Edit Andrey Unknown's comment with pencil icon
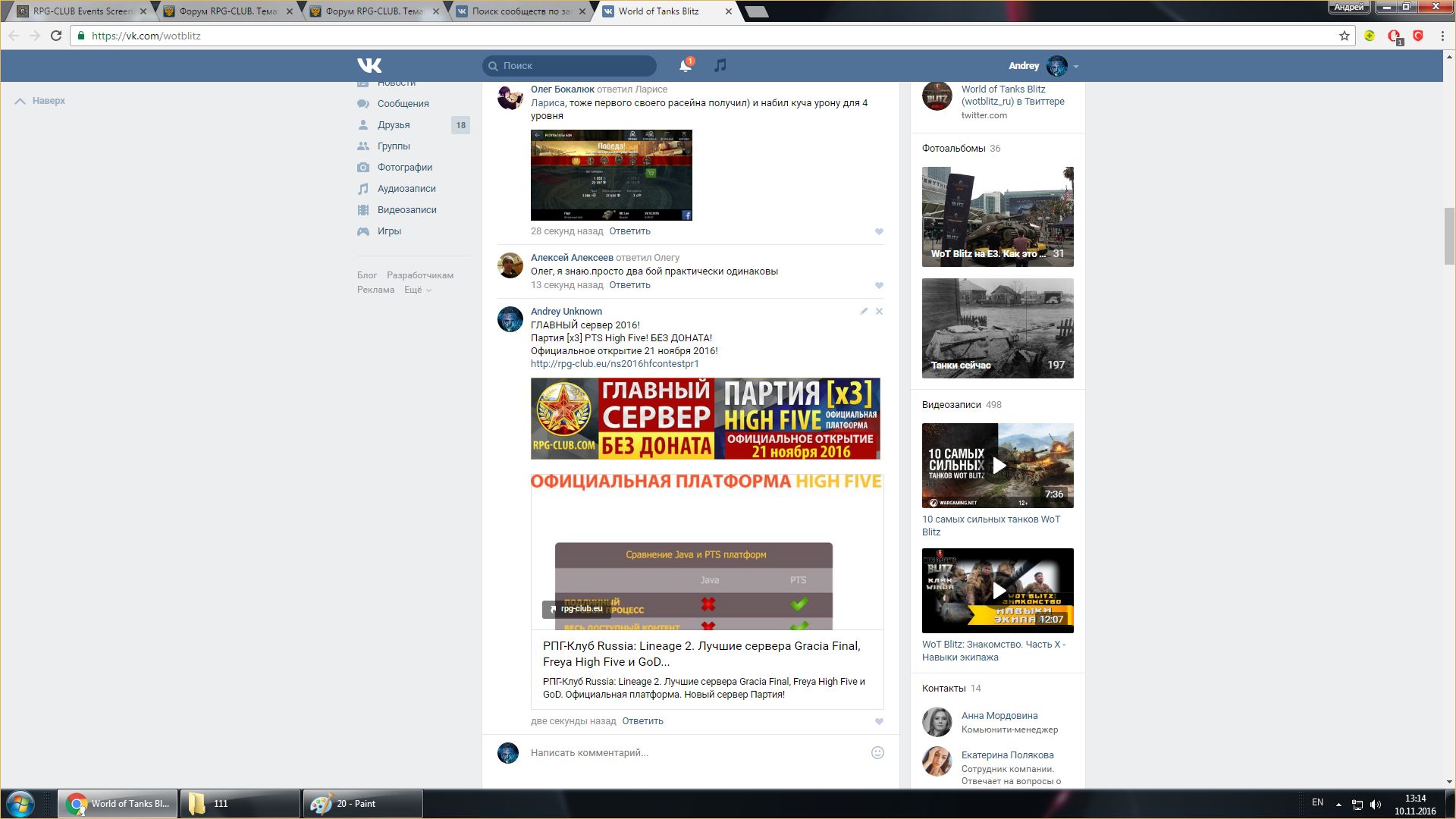 (864, 311)
